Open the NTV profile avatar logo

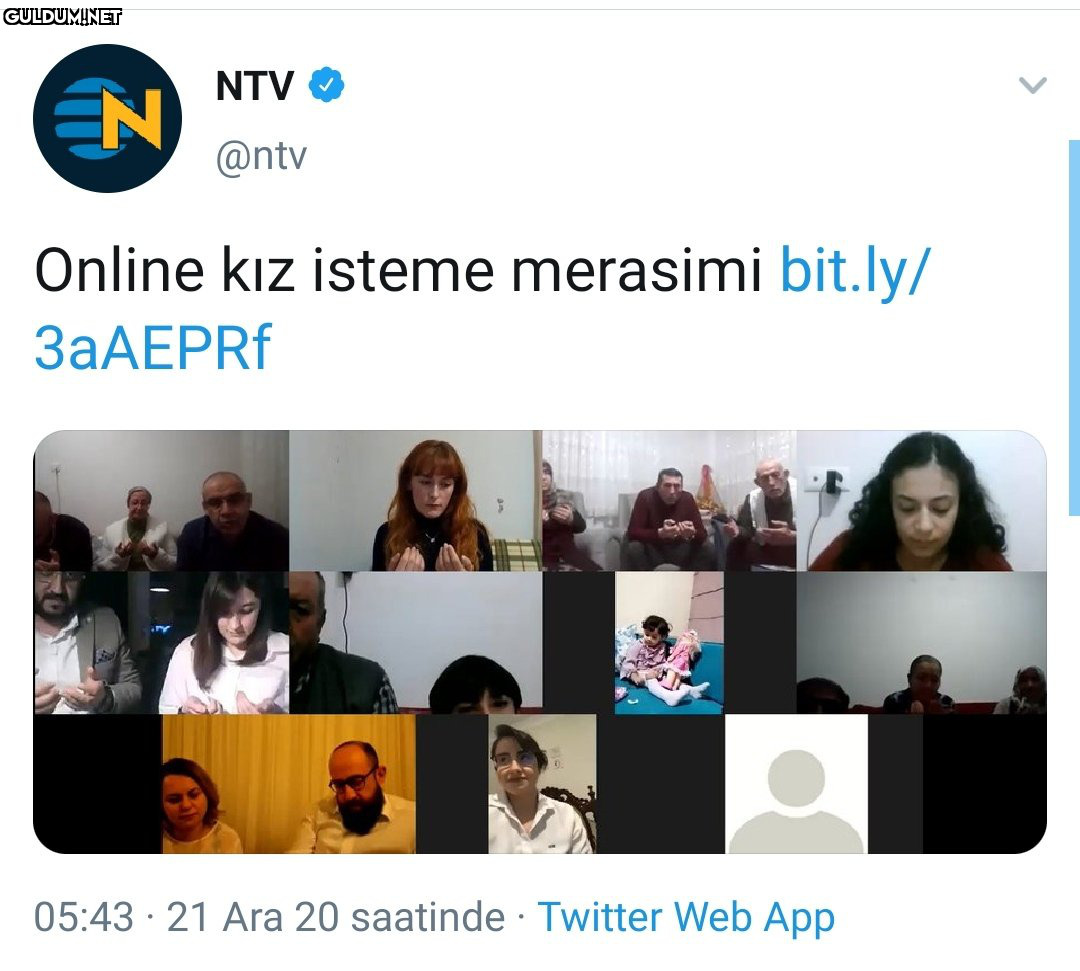pos(107,118)
